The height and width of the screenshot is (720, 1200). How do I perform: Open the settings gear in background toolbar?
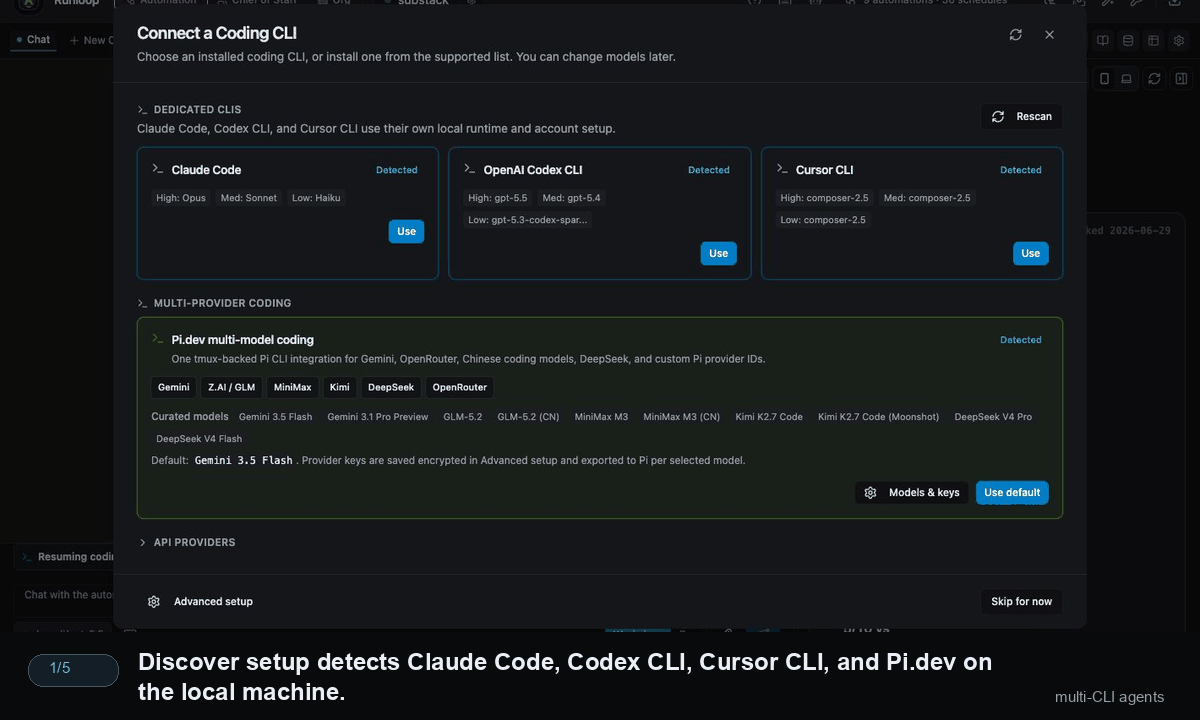pyautogui.click(x=1179, y=41)
